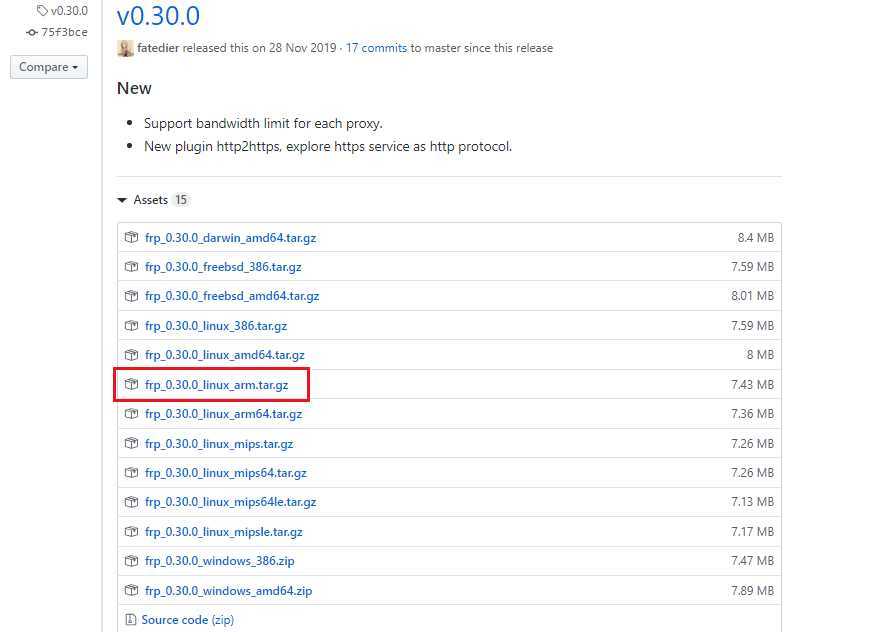Download frp_0.30.0_freebsd_amd64.tar.gz

coord(232,297)
